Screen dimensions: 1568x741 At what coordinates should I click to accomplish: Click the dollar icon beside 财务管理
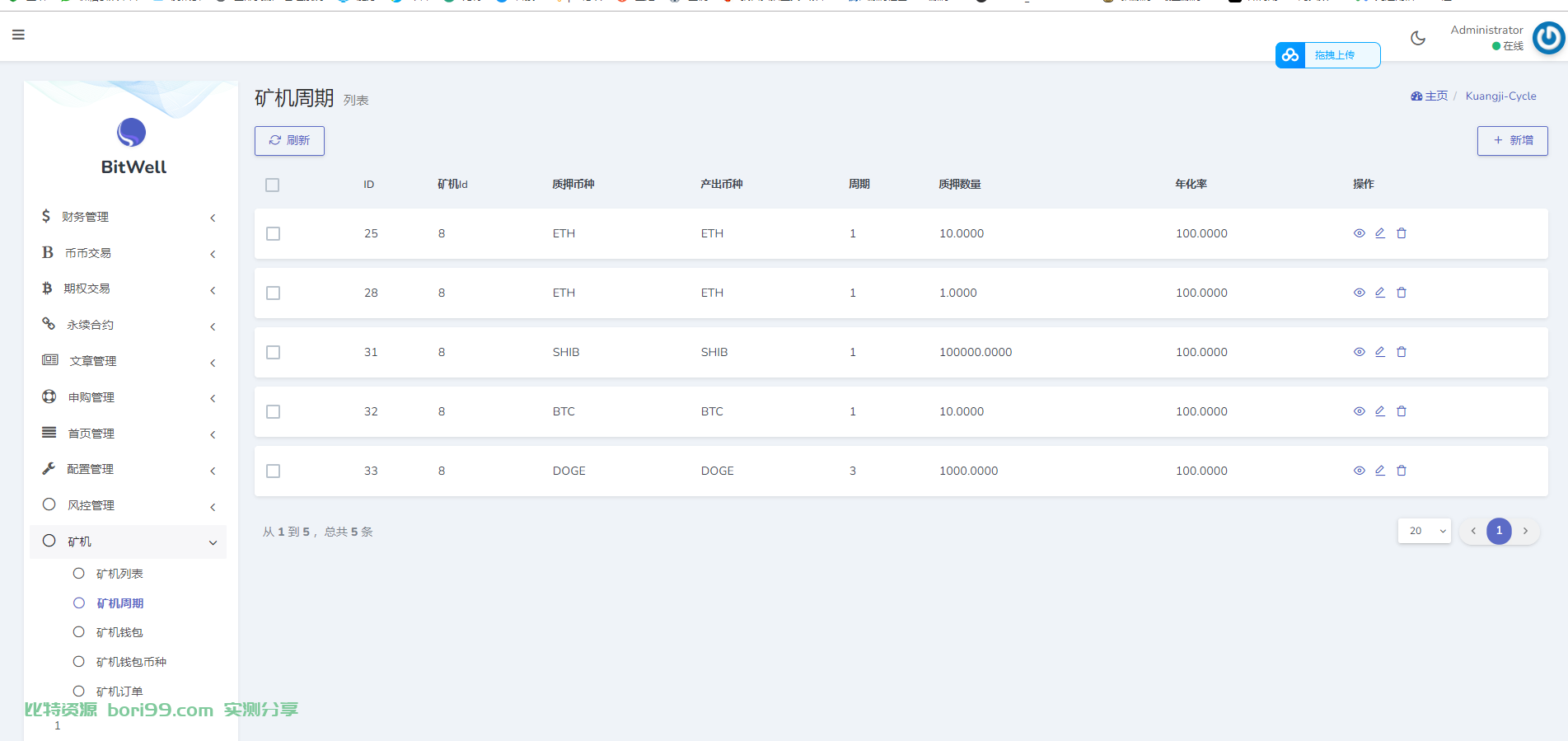click(46, 216)
